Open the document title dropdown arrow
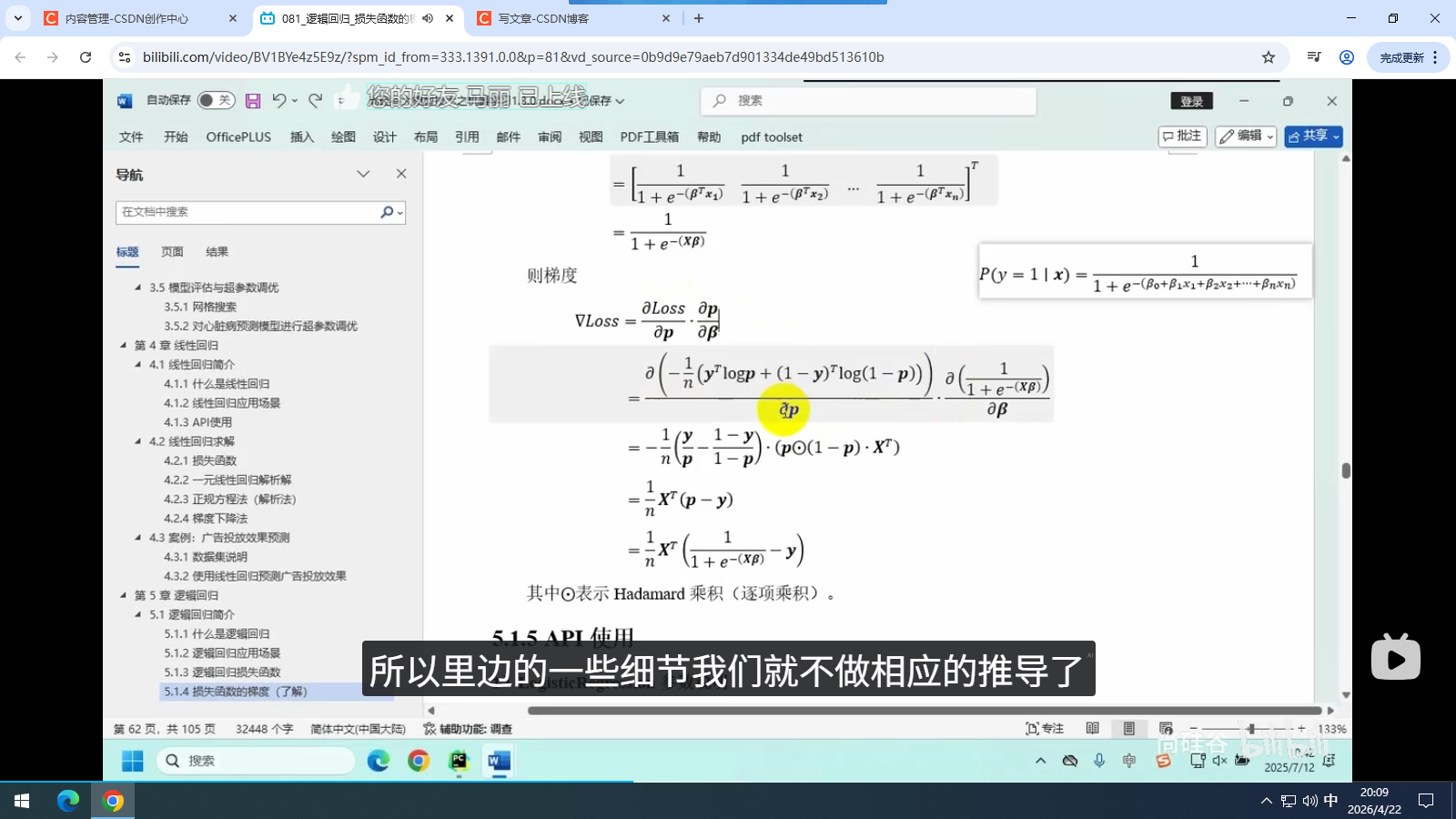Screen dimensions: 1456x819 [x=620, y=101]
